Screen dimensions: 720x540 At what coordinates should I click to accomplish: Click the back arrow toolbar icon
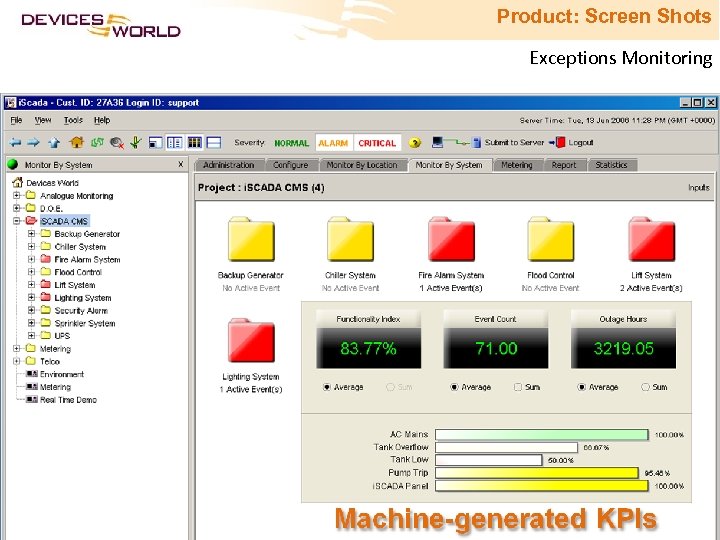coord(15,143)
